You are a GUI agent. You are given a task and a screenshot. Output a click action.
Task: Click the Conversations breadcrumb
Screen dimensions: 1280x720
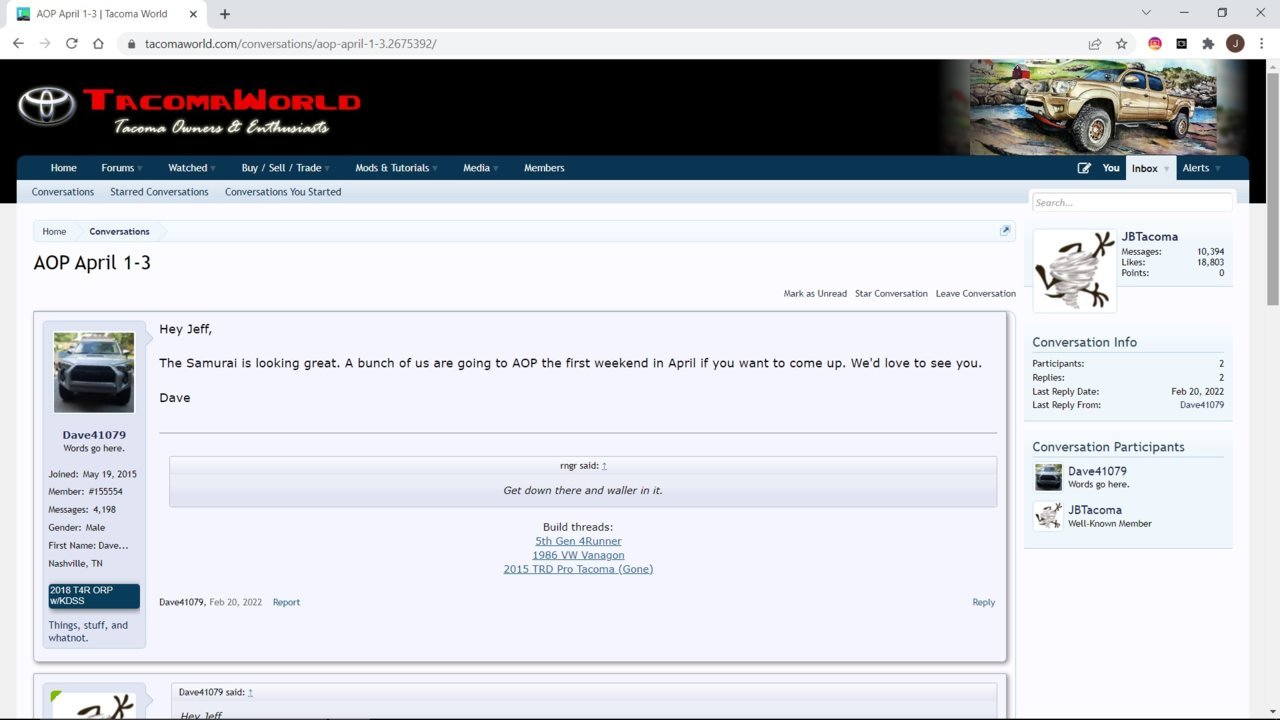click(x=119, y=231)
